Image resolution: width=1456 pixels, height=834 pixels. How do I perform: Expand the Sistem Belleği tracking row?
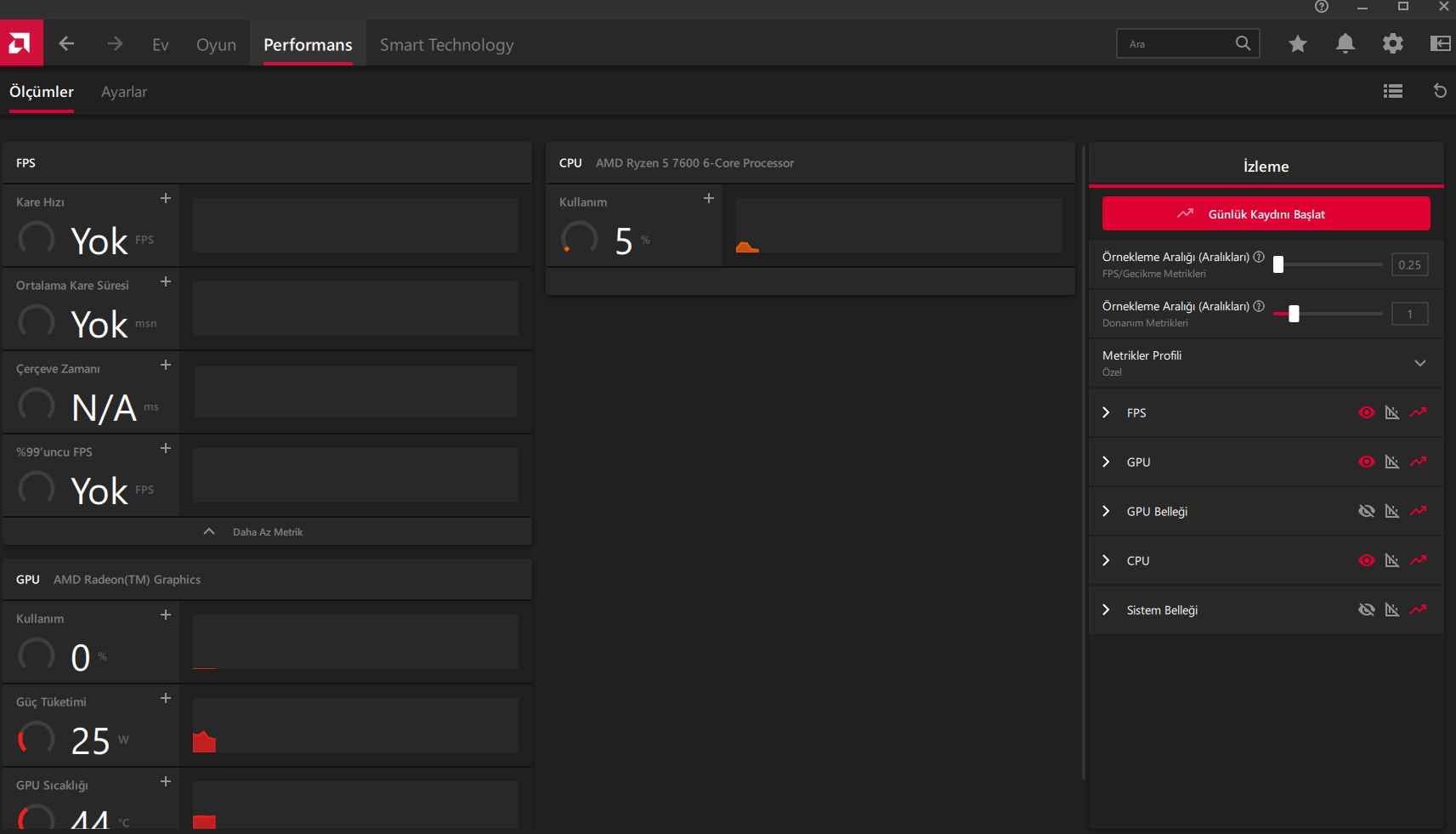(x=1106, y=610)
